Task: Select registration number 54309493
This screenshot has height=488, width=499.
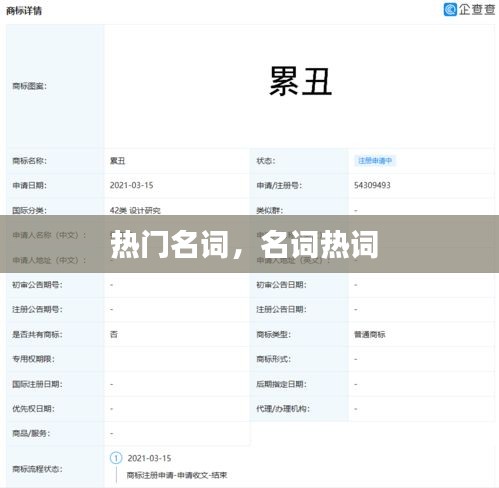Action: coord(372,185)
